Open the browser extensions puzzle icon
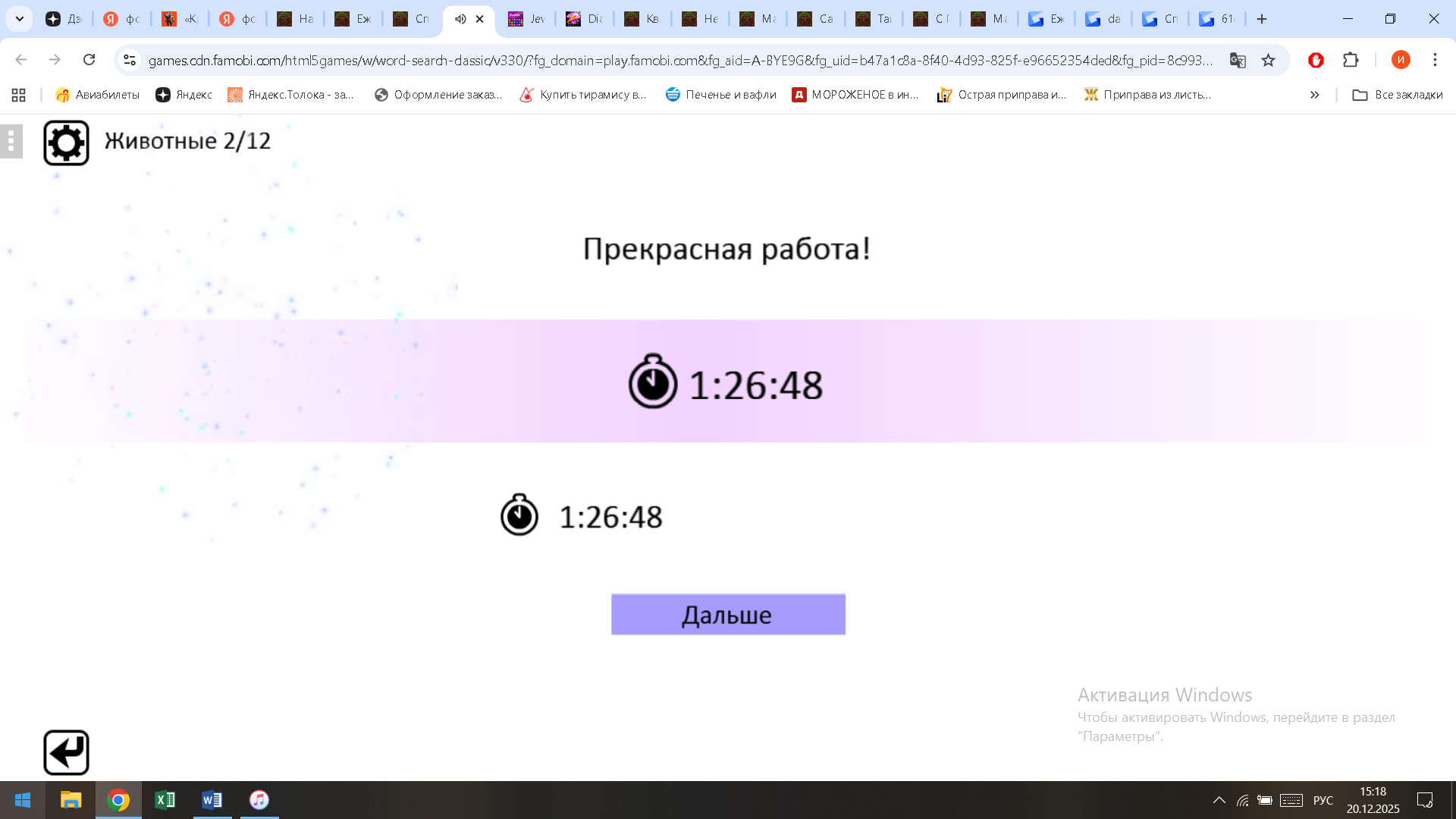The width and height of the screenshot is (1456, 819). (x=1351, y=60)
